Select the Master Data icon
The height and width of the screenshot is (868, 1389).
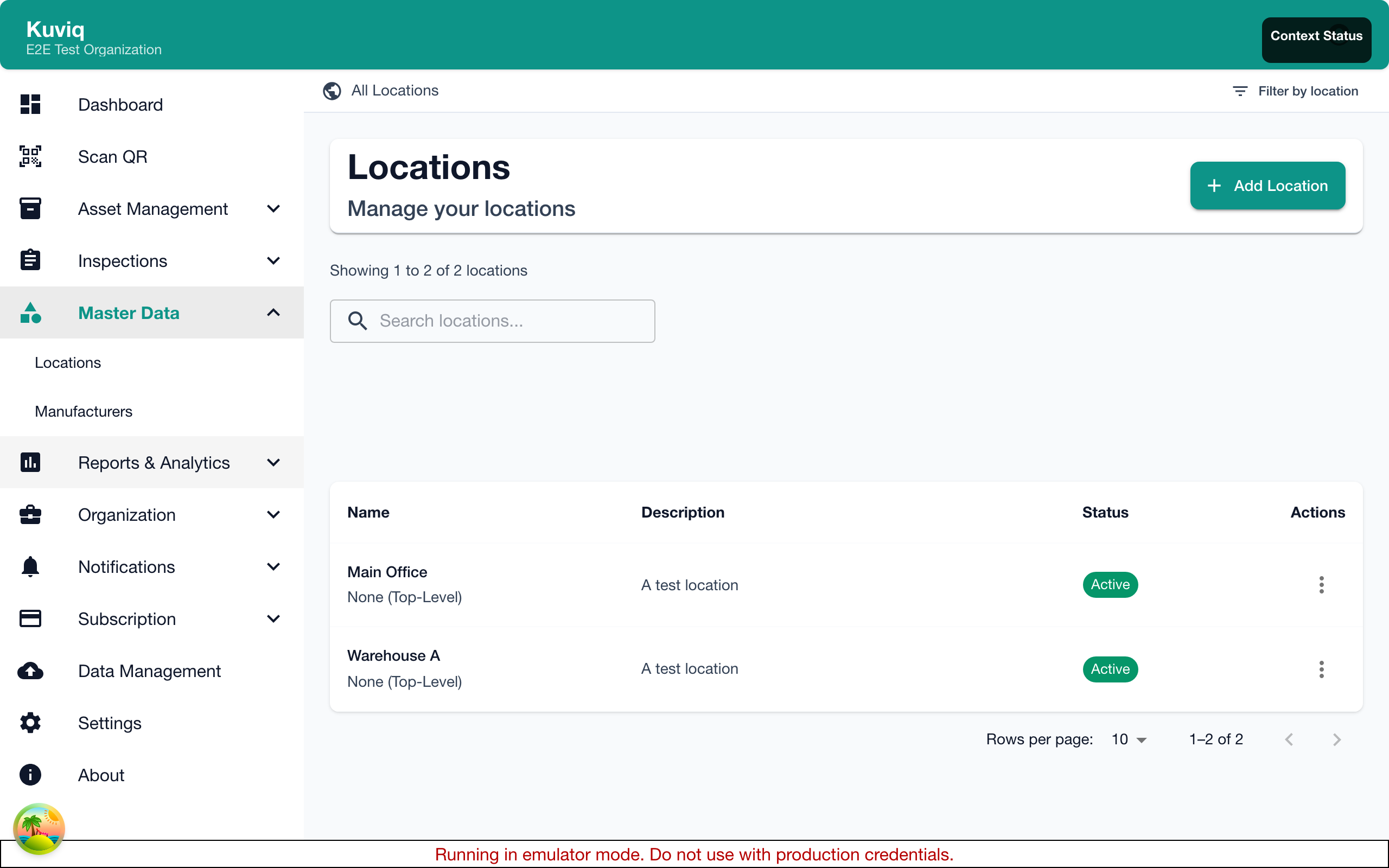pyautogui.click(x=30, y=313)
